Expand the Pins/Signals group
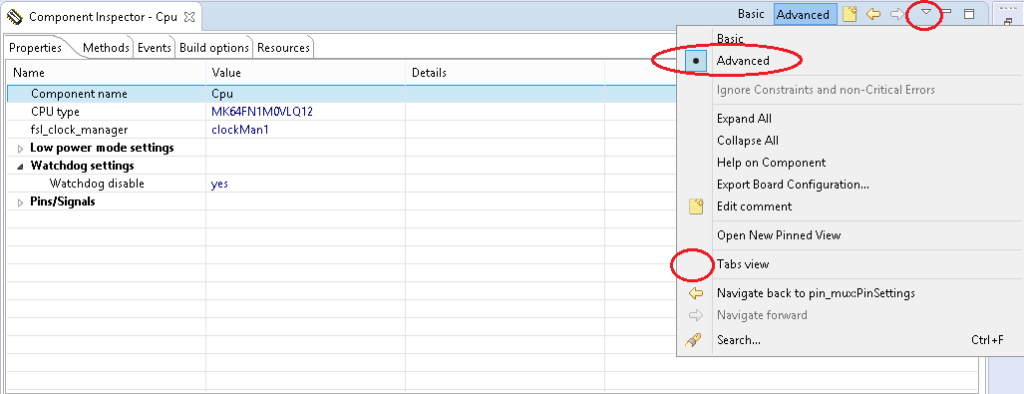Screen dimensions: 1024x394 tap(21, 203)
